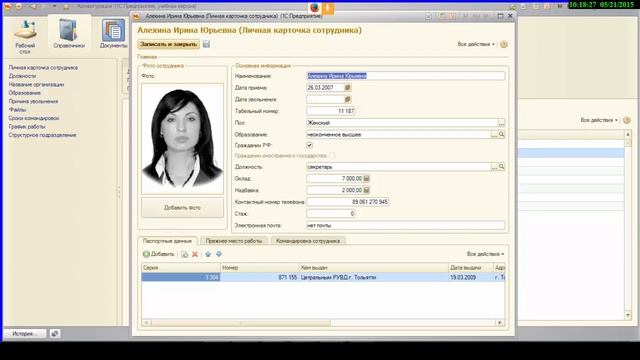Move passport row up arrow

click(208, 254)
